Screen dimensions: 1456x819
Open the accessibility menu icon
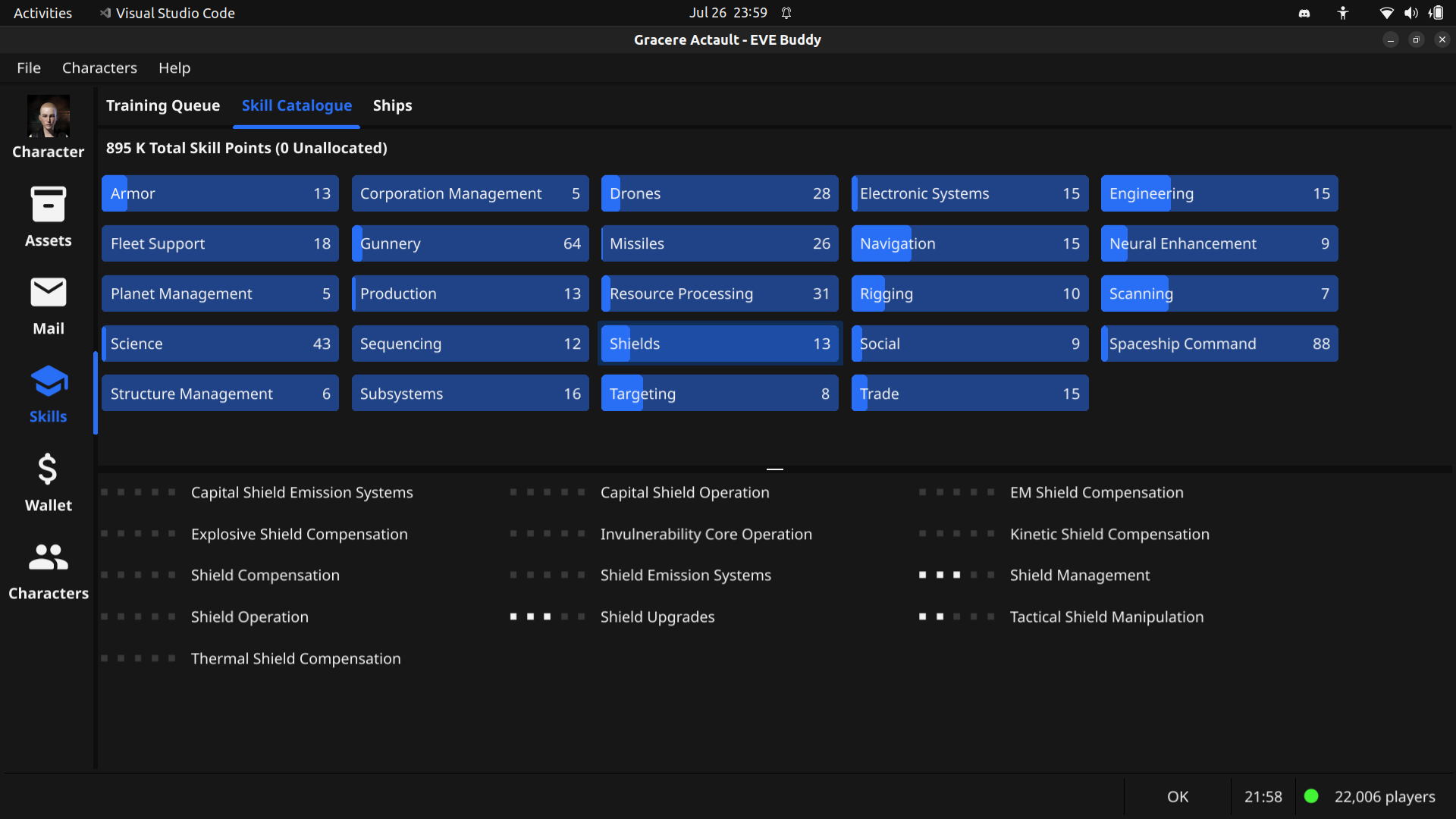click(x=1343, y=13)
